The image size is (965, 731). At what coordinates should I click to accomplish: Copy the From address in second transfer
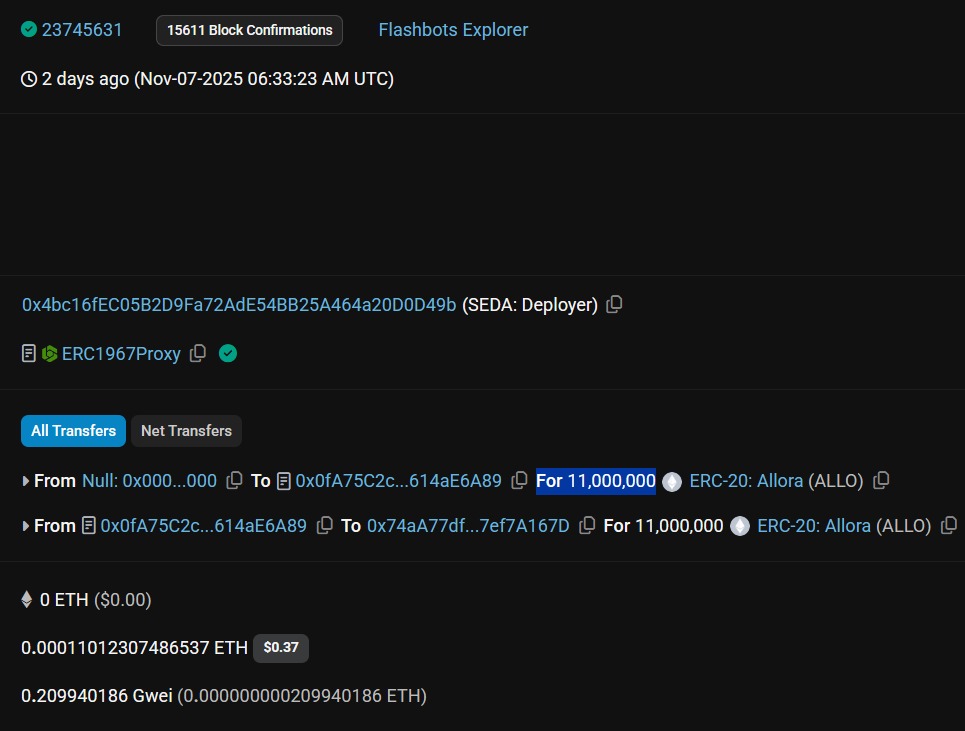[x=324, y=526]
